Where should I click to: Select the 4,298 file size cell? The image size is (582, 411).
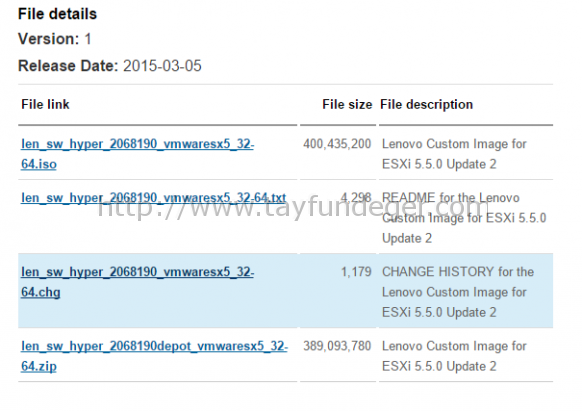pos(356,198)
